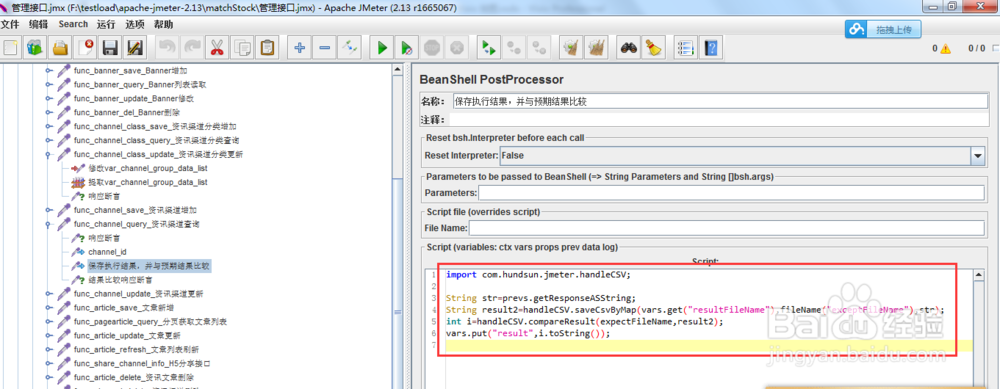Image resolution: width=1000 pixels, height=389 pixels.
Task: Click the Toggle enable/disable icon
Action: (x=349, y=48)
